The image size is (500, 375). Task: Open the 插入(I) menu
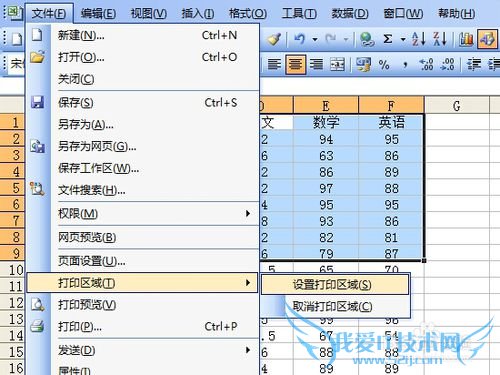point(198,14)
